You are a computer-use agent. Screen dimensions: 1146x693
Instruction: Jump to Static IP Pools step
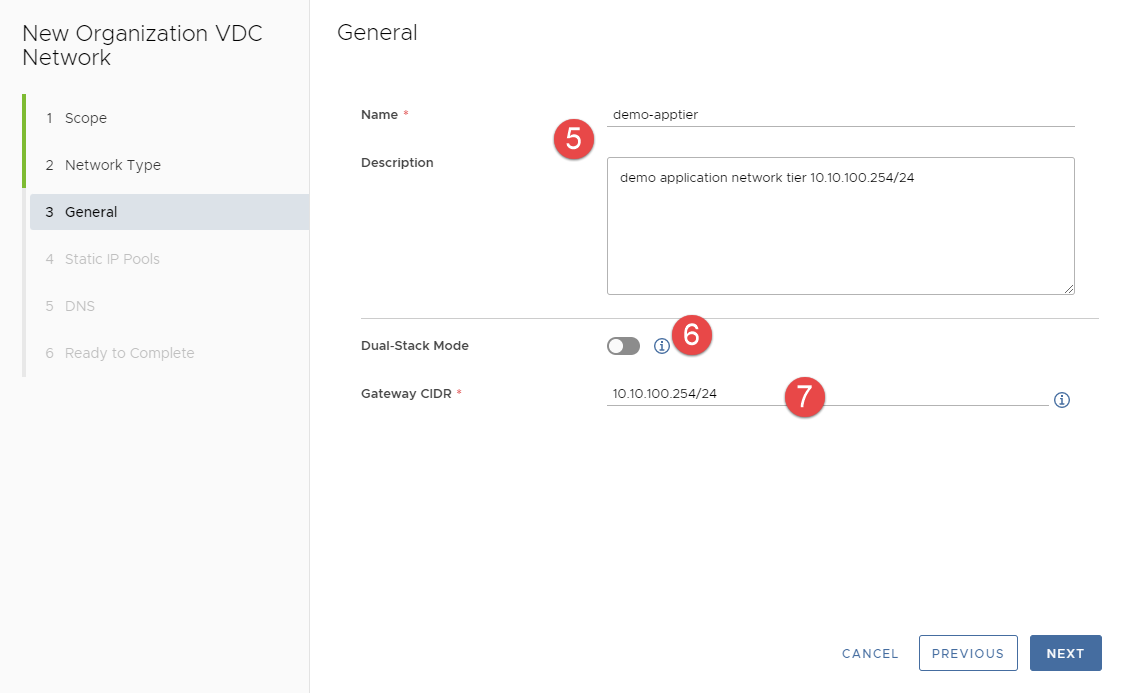point(112,259)
